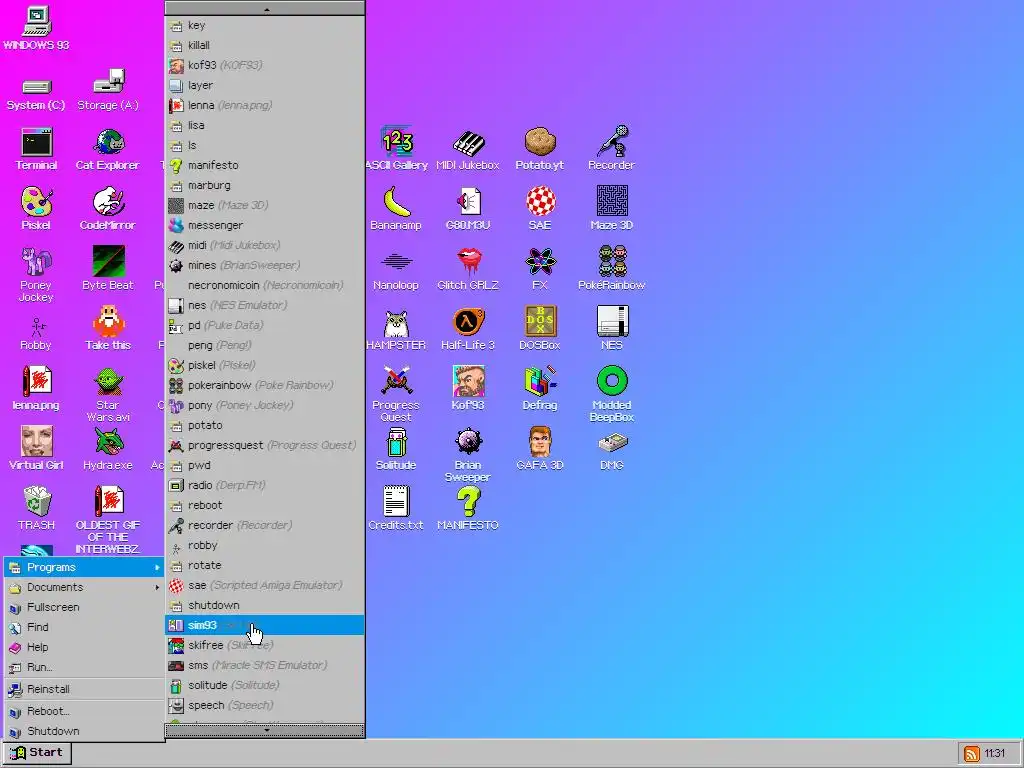Open the Piskel palette icon
Viewport: 1024px width, 768px height.
pos(37,209)
